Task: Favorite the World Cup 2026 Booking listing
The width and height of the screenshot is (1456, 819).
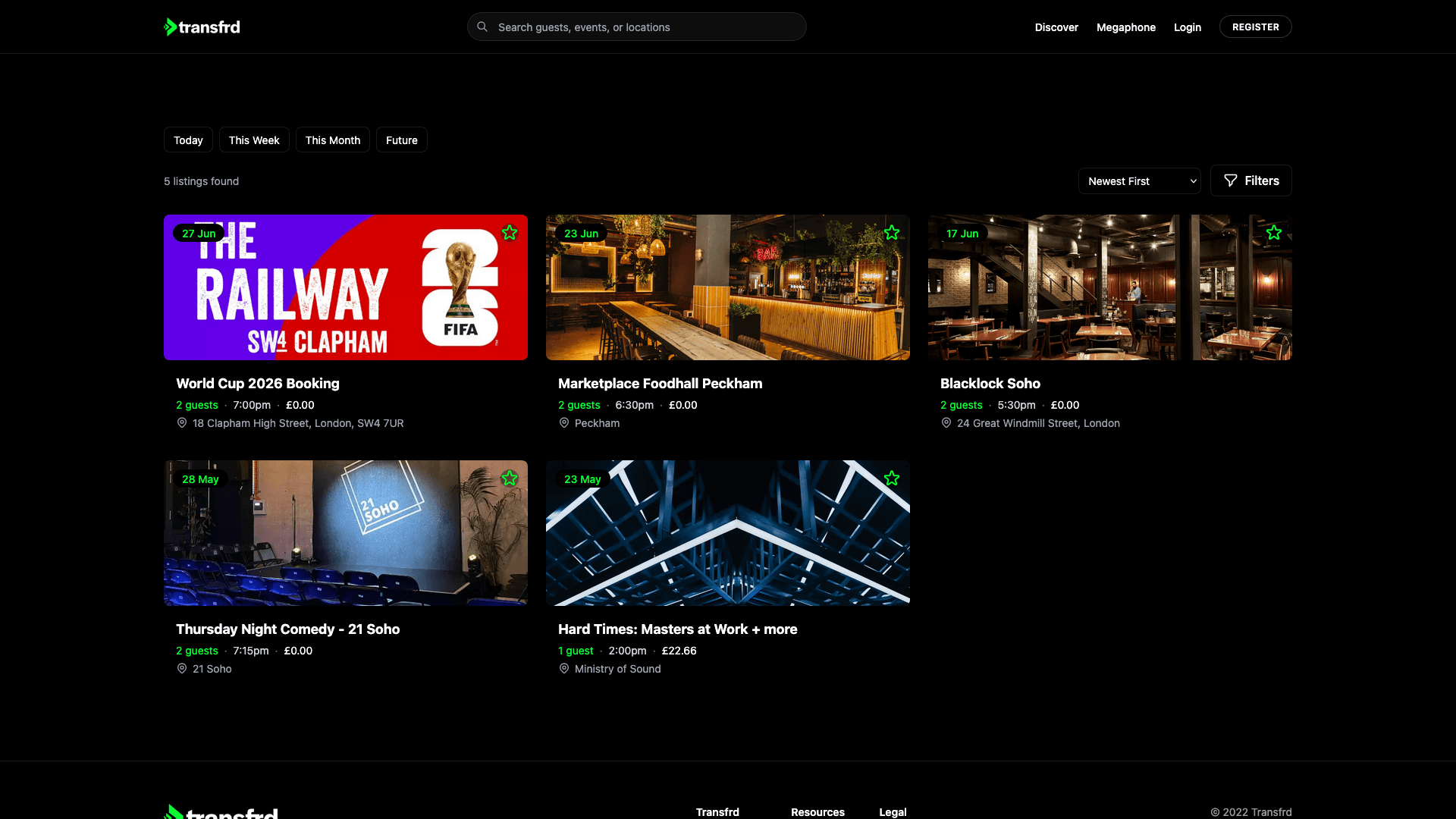Action: [510, 233]
